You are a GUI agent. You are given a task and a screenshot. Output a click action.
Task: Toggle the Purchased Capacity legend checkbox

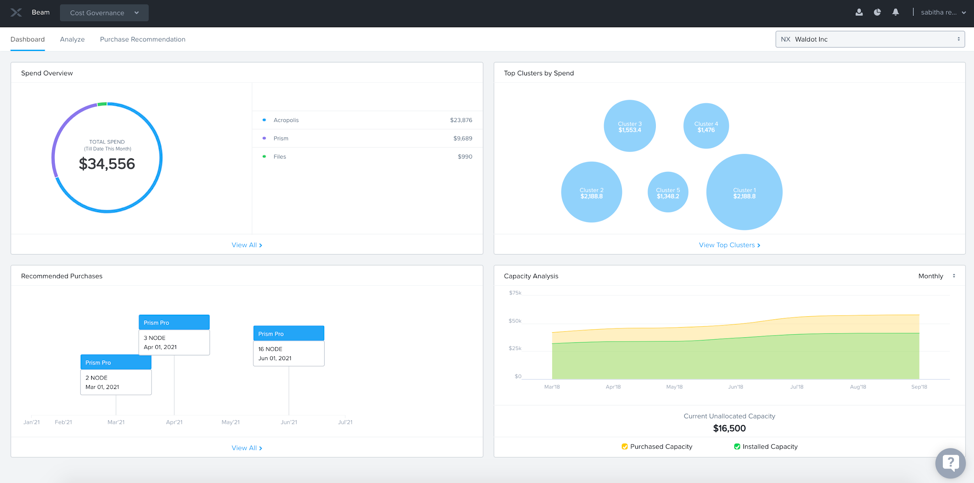625,447
